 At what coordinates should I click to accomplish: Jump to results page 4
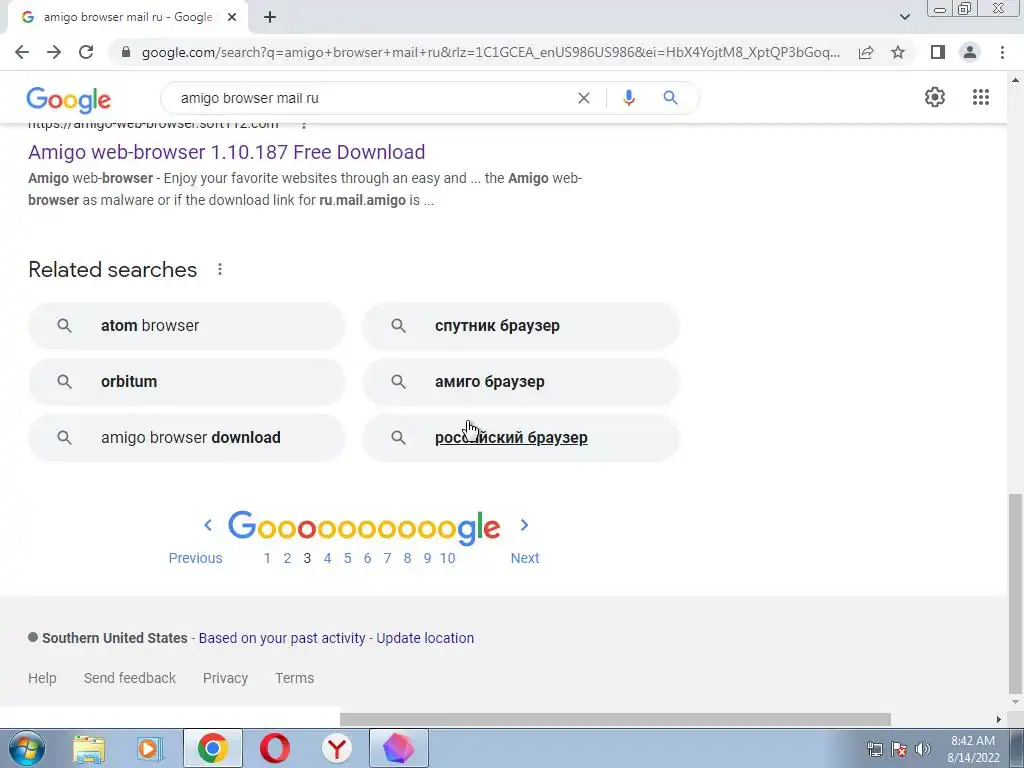(x=327, y=558)
